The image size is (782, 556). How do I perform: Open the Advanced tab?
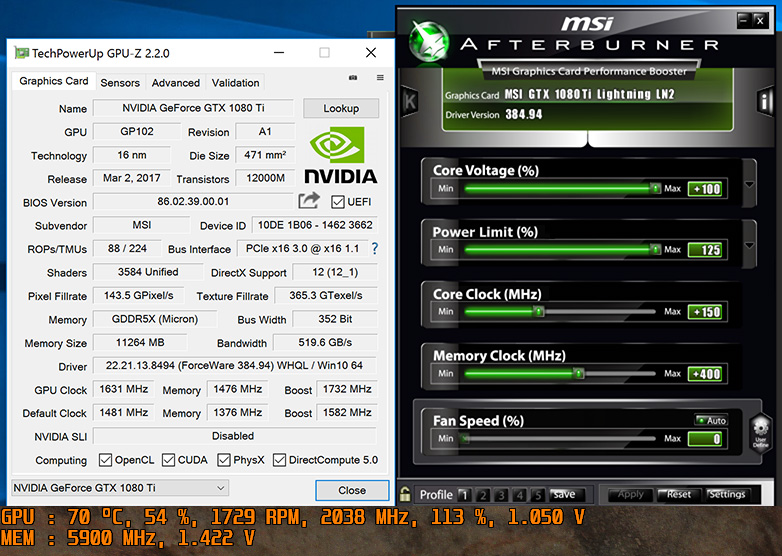point(176,83)
